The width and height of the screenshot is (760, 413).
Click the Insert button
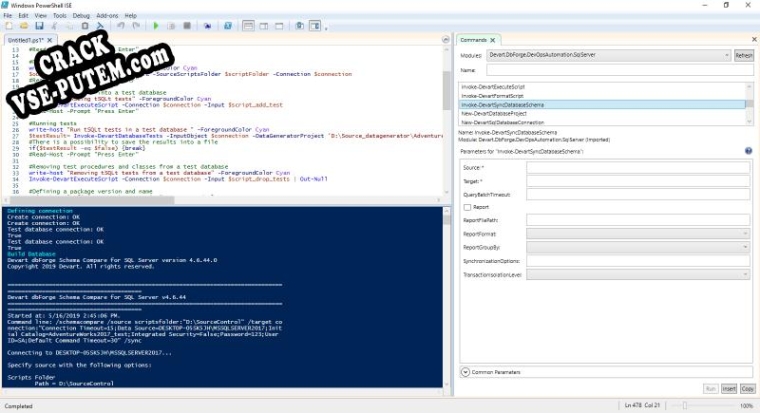coord(728,388)
